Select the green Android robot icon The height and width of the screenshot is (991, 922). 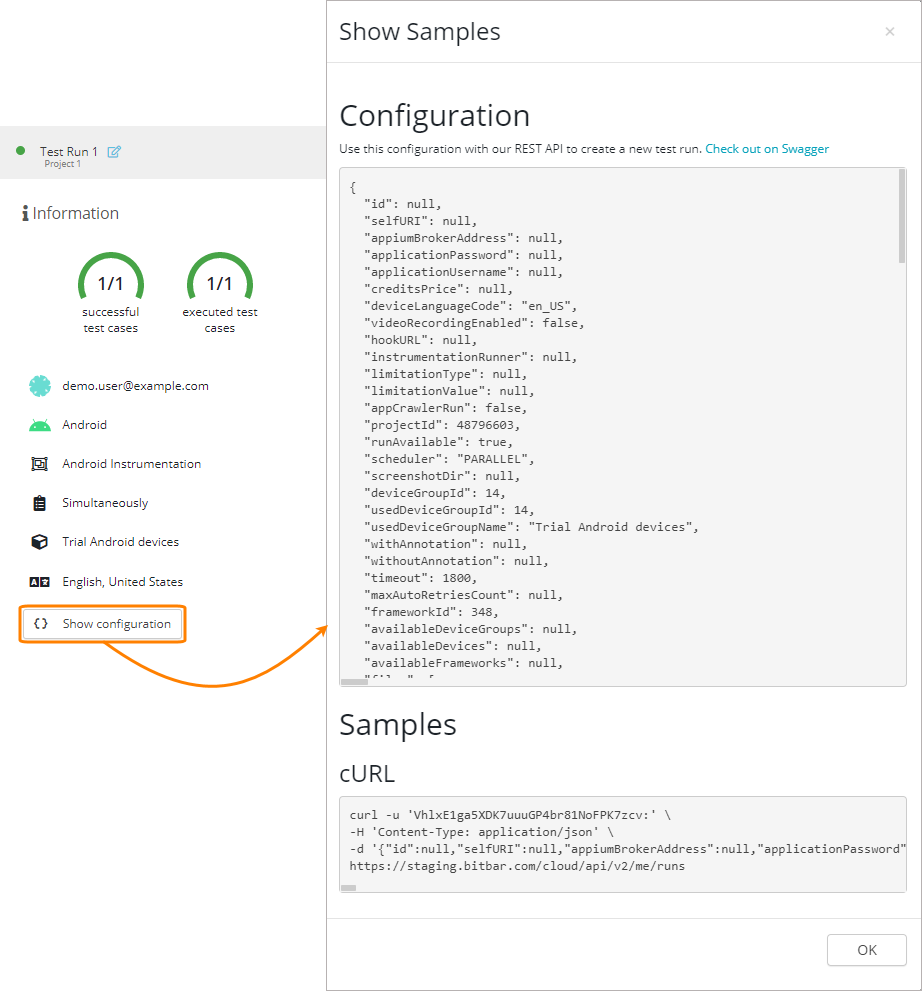click(x=40, y=425)
